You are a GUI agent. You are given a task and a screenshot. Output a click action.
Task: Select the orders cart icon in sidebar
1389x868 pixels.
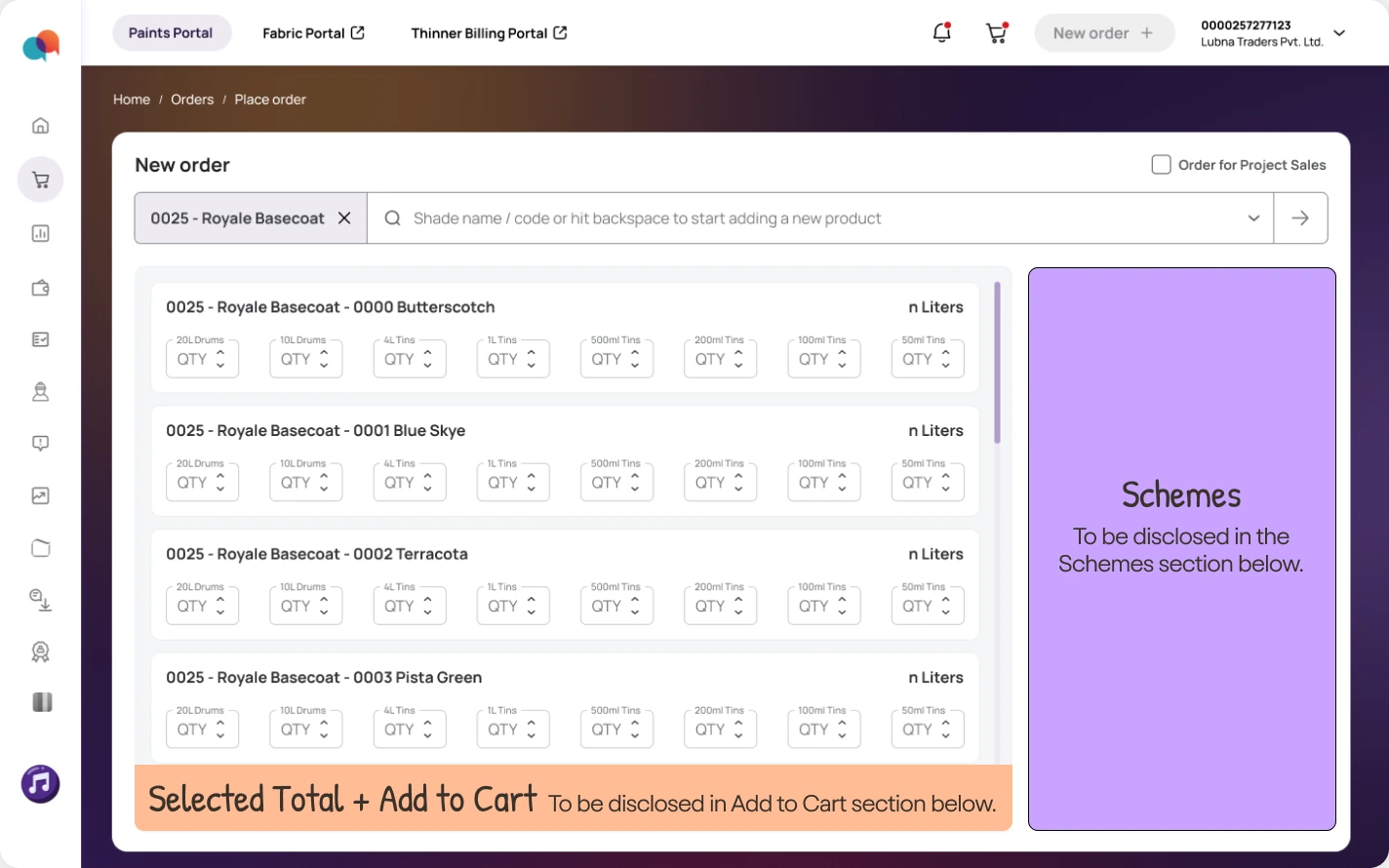(x=40, y=179)
